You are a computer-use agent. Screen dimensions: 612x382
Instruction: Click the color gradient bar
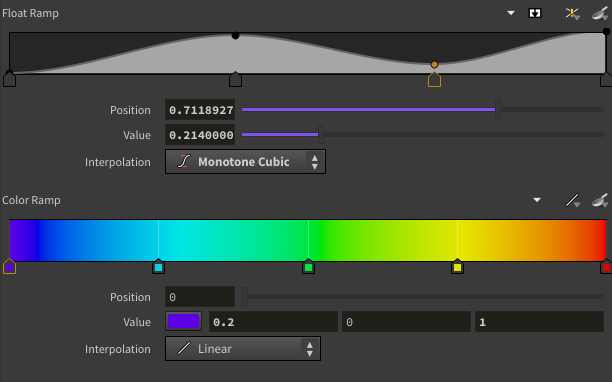tap(308, 240)
